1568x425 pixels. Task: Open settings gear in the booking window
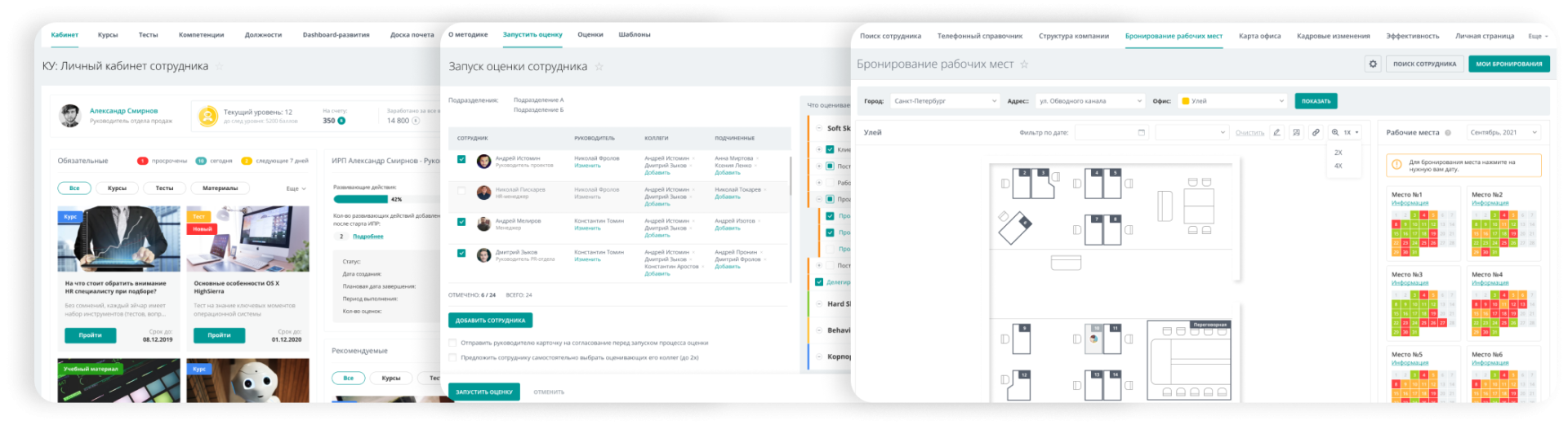[1373, 64]
